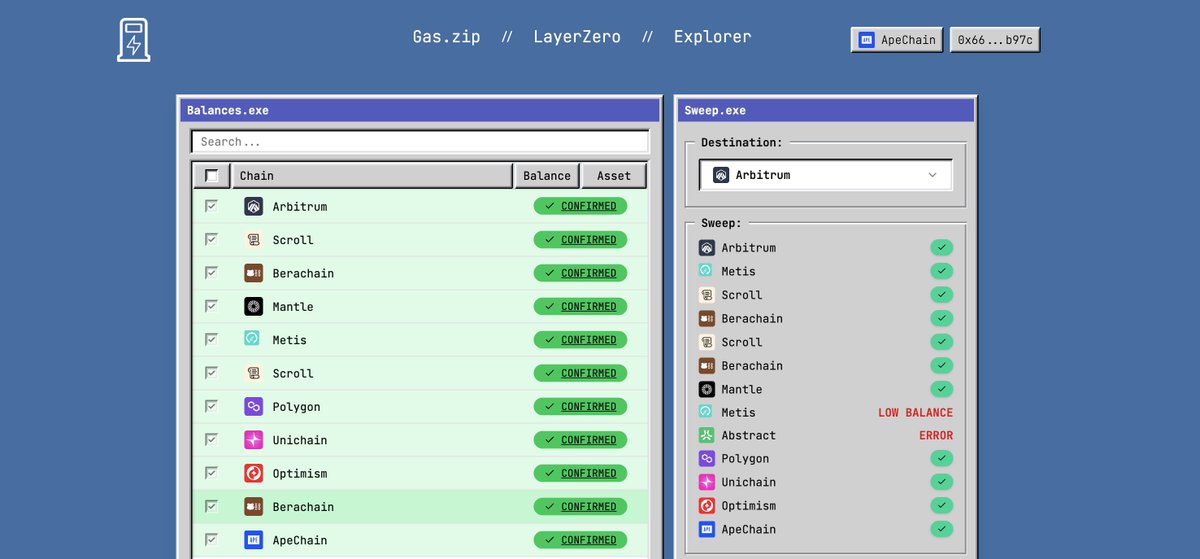Click the Unichain chain icon in Balances list

pos(253,439)
